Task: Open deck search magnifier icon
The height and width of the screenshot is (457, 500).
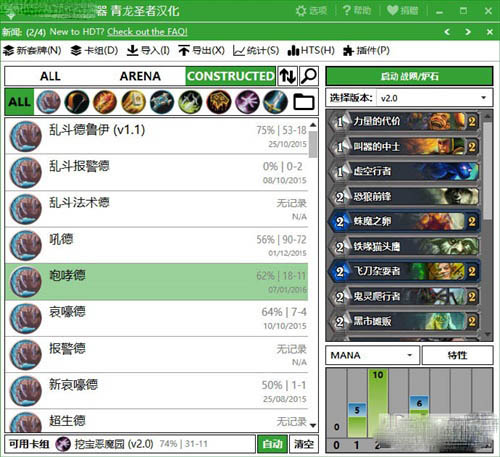Action: click(x=309, y=76)
